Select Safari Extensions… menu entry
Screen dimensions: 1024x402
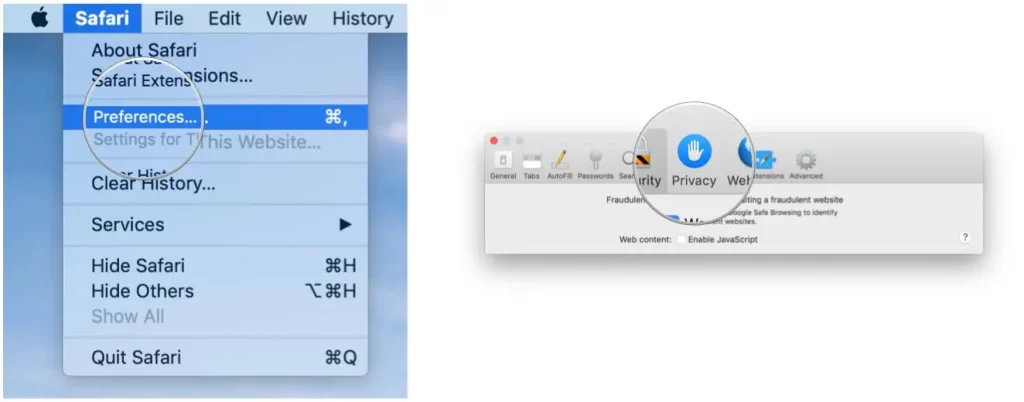pos(216,77)
